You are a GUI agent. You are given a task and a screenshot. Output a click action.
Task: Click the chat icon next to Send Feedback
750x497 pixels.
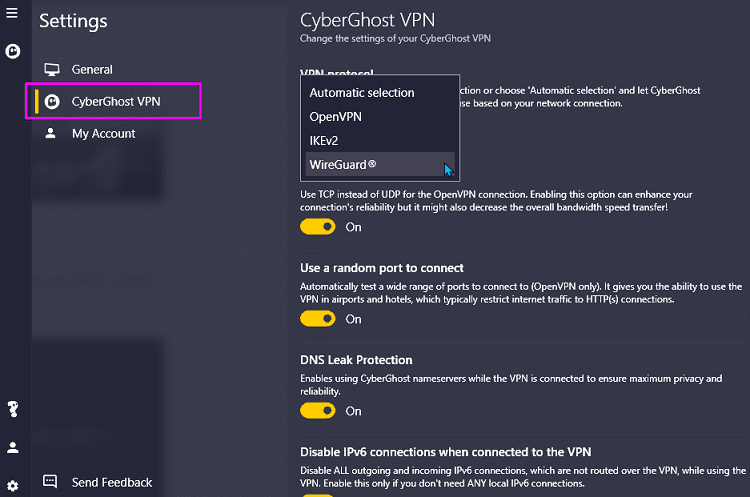click(x=50, y=481)
